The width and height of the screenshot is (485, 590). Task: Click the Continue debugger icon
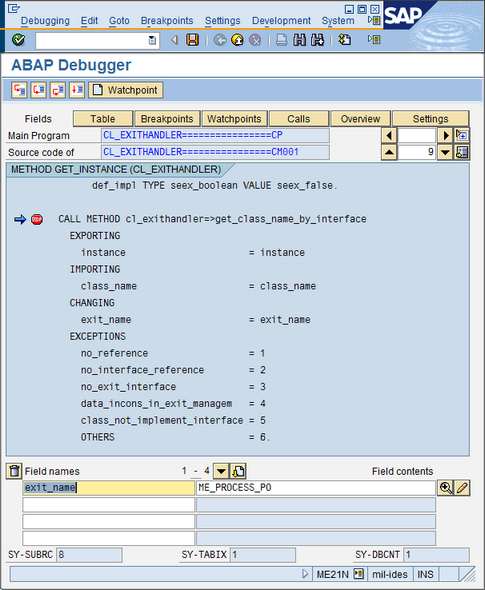[77, 90]
